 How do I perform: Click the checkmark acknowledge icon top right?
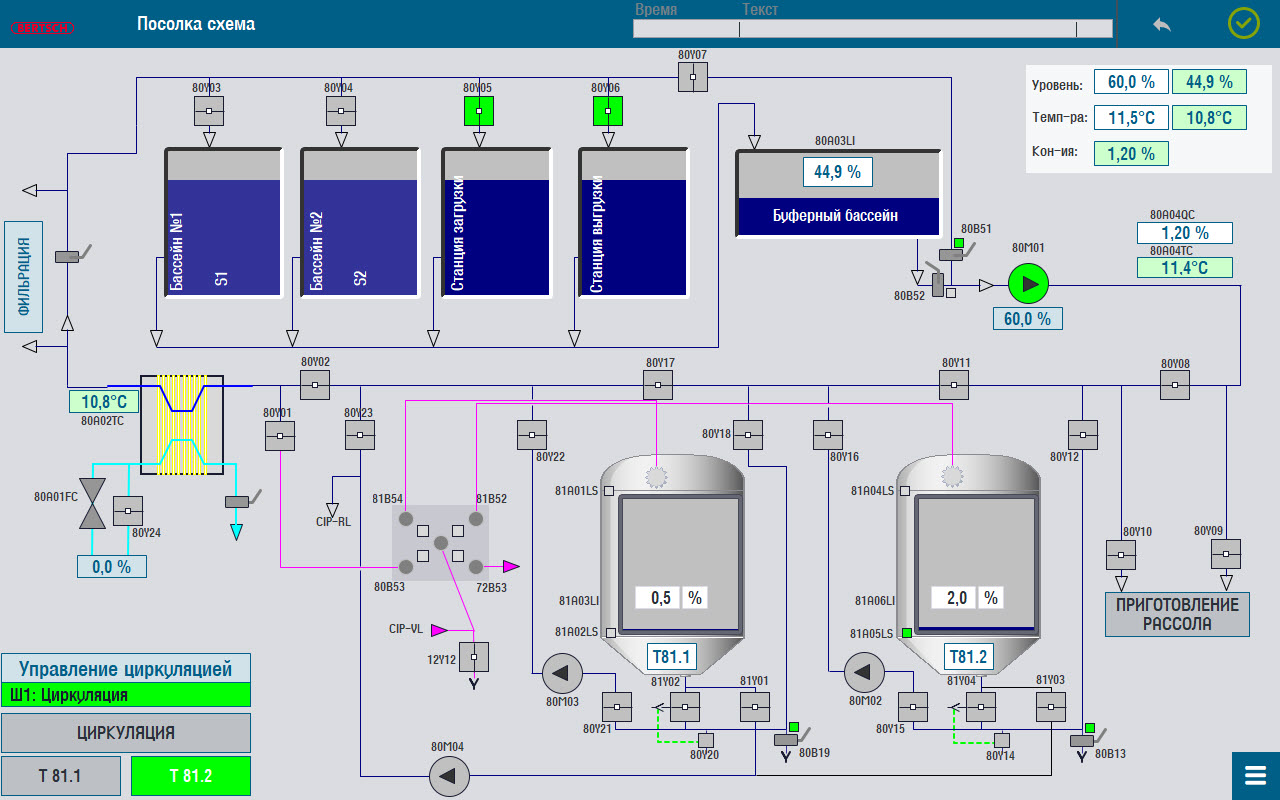click(x=1243, y=24)
